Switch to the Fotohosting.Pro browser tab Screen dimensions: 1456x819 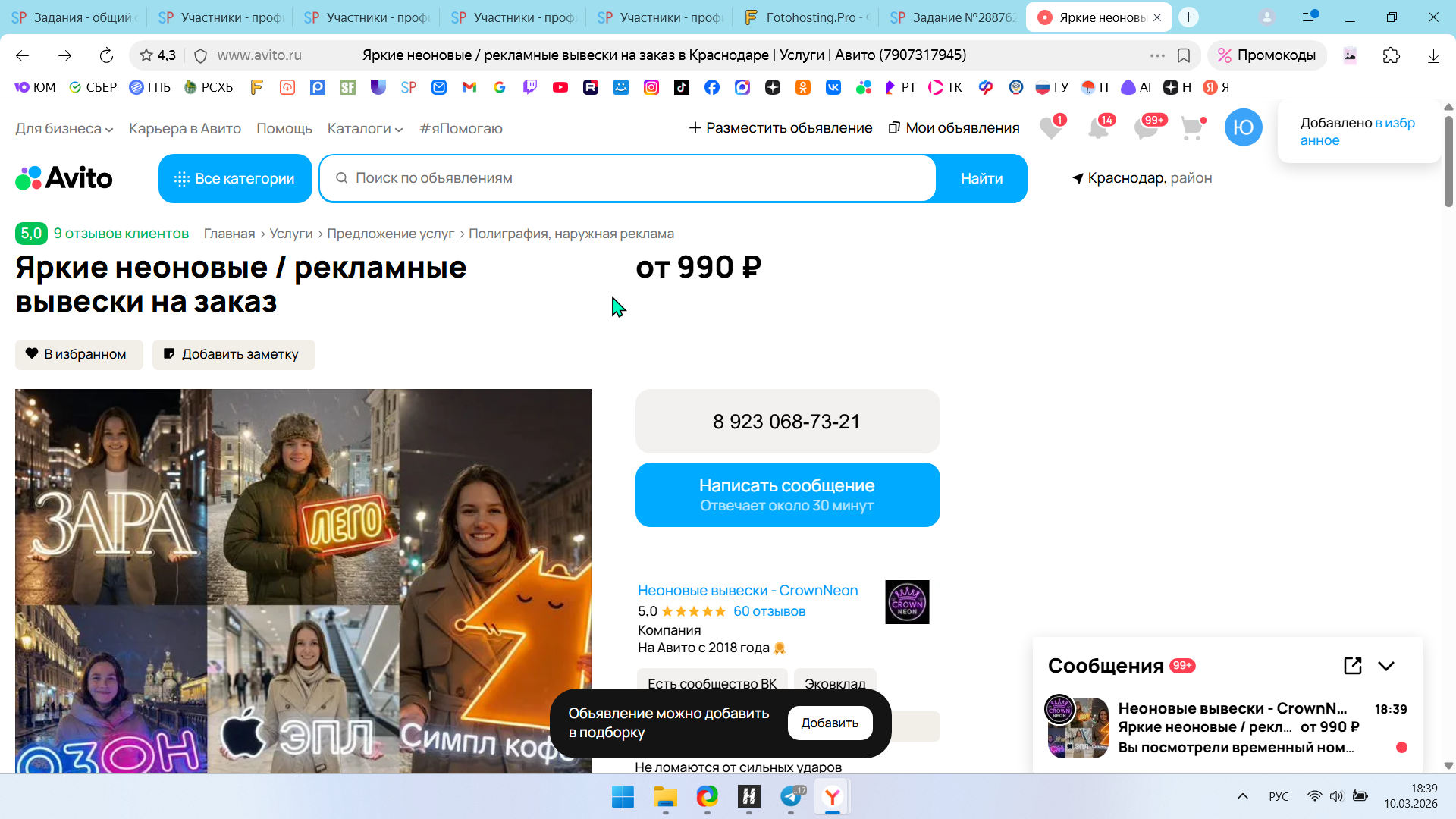pyautogui.click(x=807, y=17)
